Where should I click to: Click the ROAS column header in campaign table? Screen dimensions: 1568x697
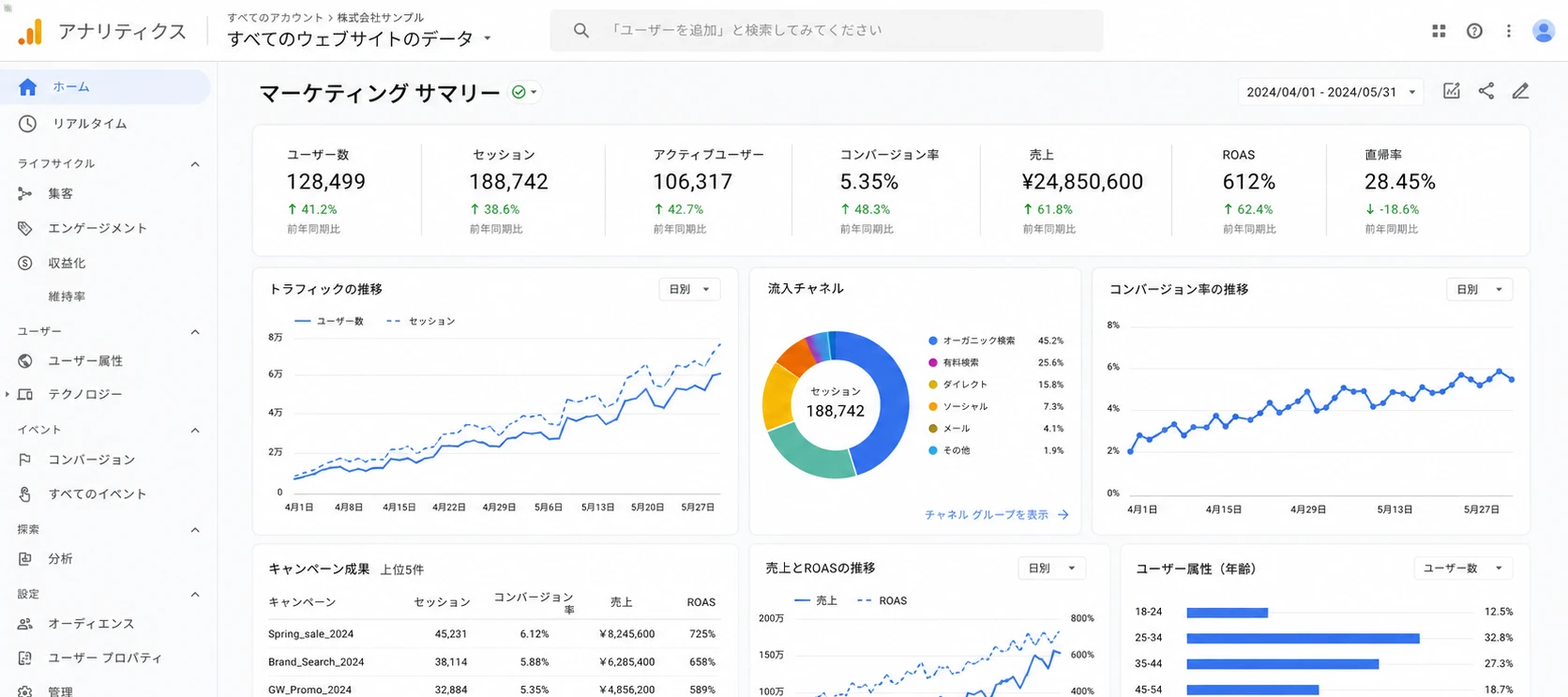coord(701,602)
